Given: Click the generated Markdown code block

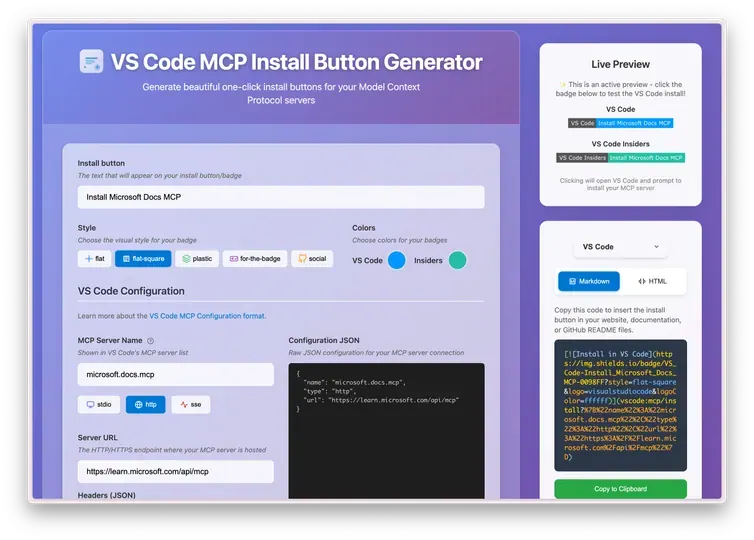Looking at the screenshot, I should click(x=620, y=405).
